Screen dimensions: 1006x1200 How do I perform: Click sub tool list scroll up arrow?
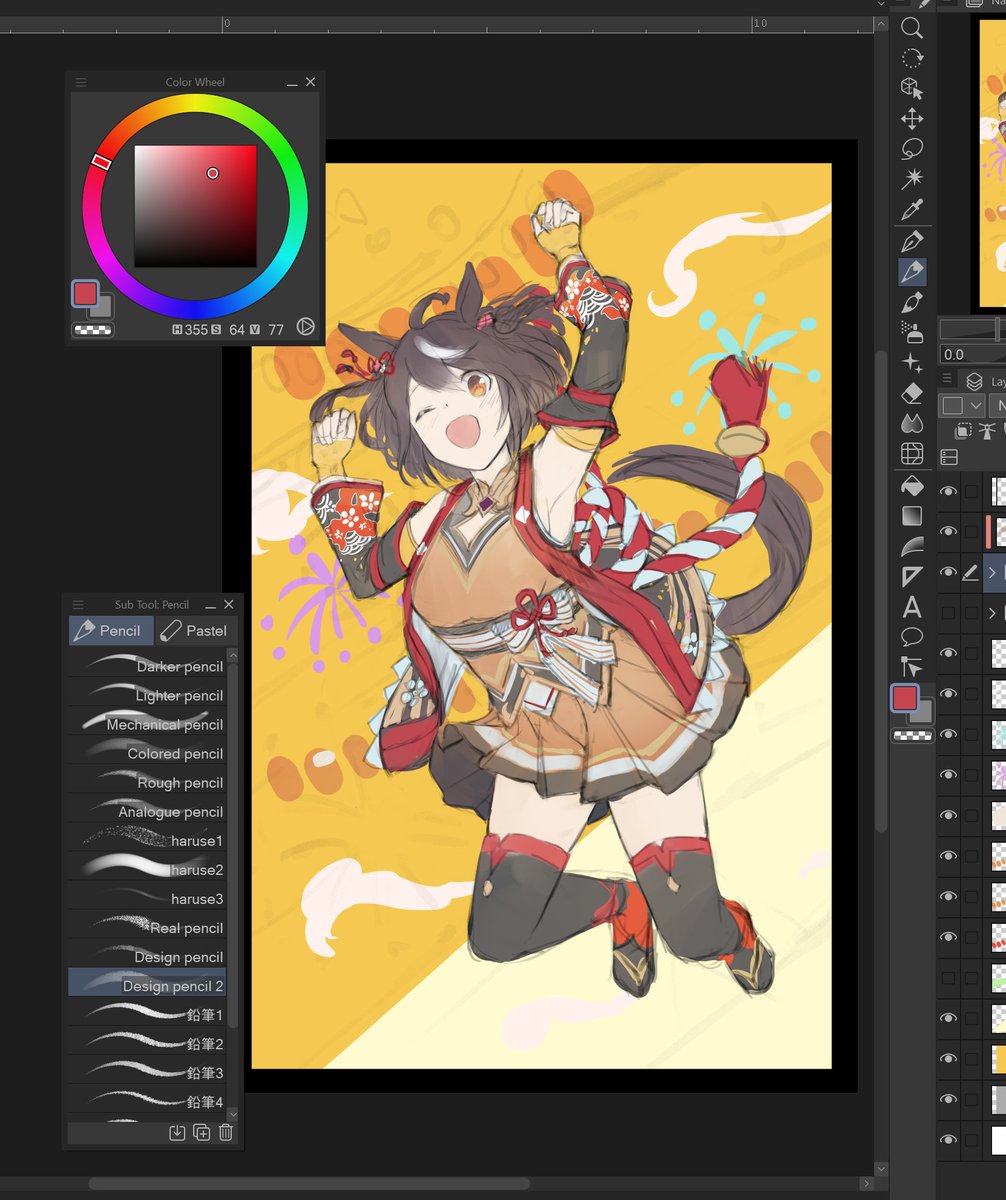(x=233, y=655)
